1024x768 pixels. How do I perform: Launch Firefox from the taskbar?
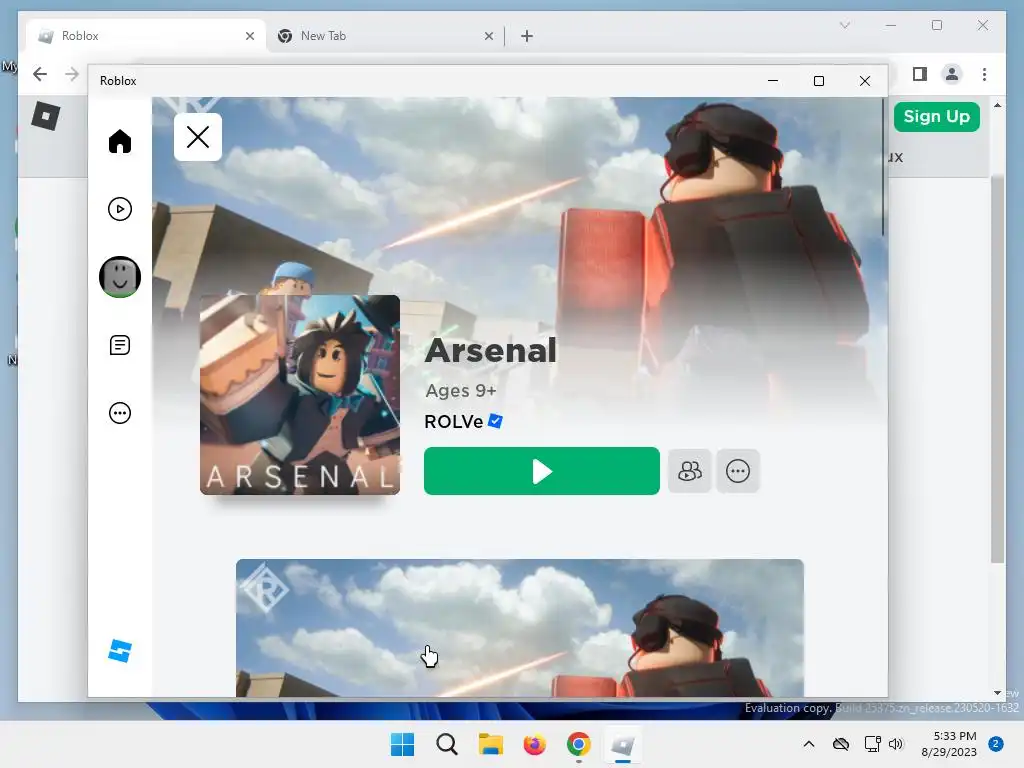click(534, 744)
